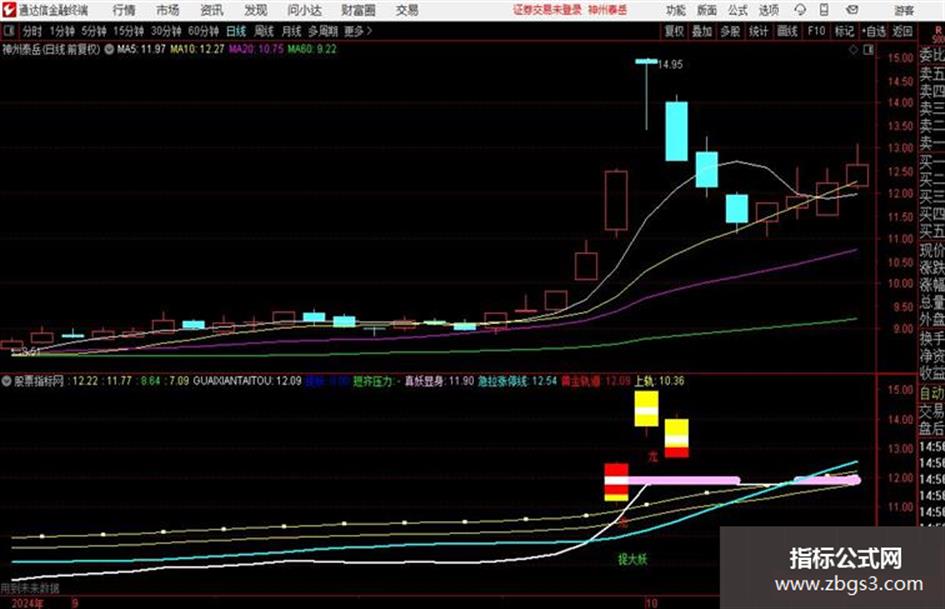Open the 选项 menu
Viewport: 945px width, 609px height.
click(x=768, y=10)
